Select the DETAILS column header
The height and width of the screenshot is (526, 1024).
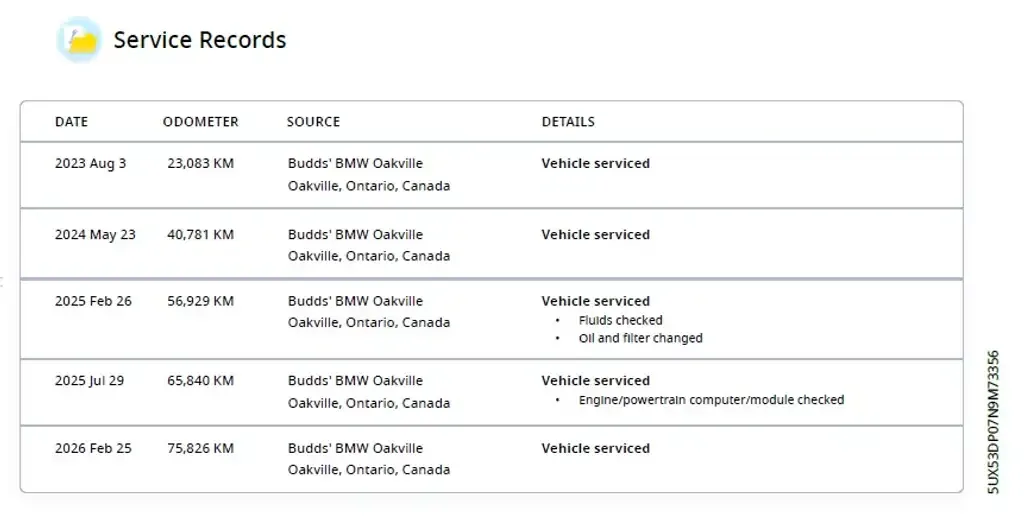[x=568, y=122]
